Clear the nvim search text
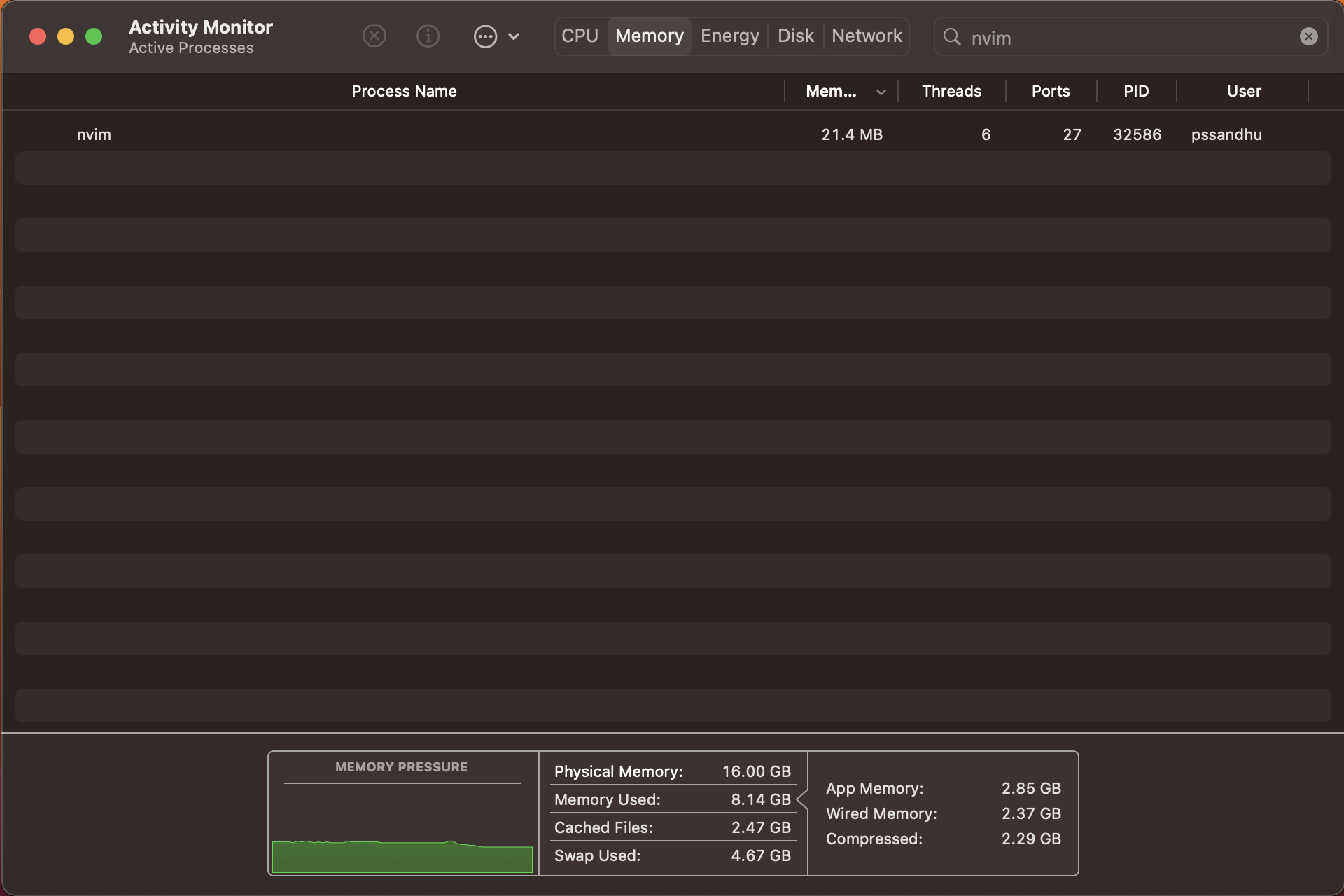The height and width of the screenshot is (896, 1344). click(x=1308, y=36)
